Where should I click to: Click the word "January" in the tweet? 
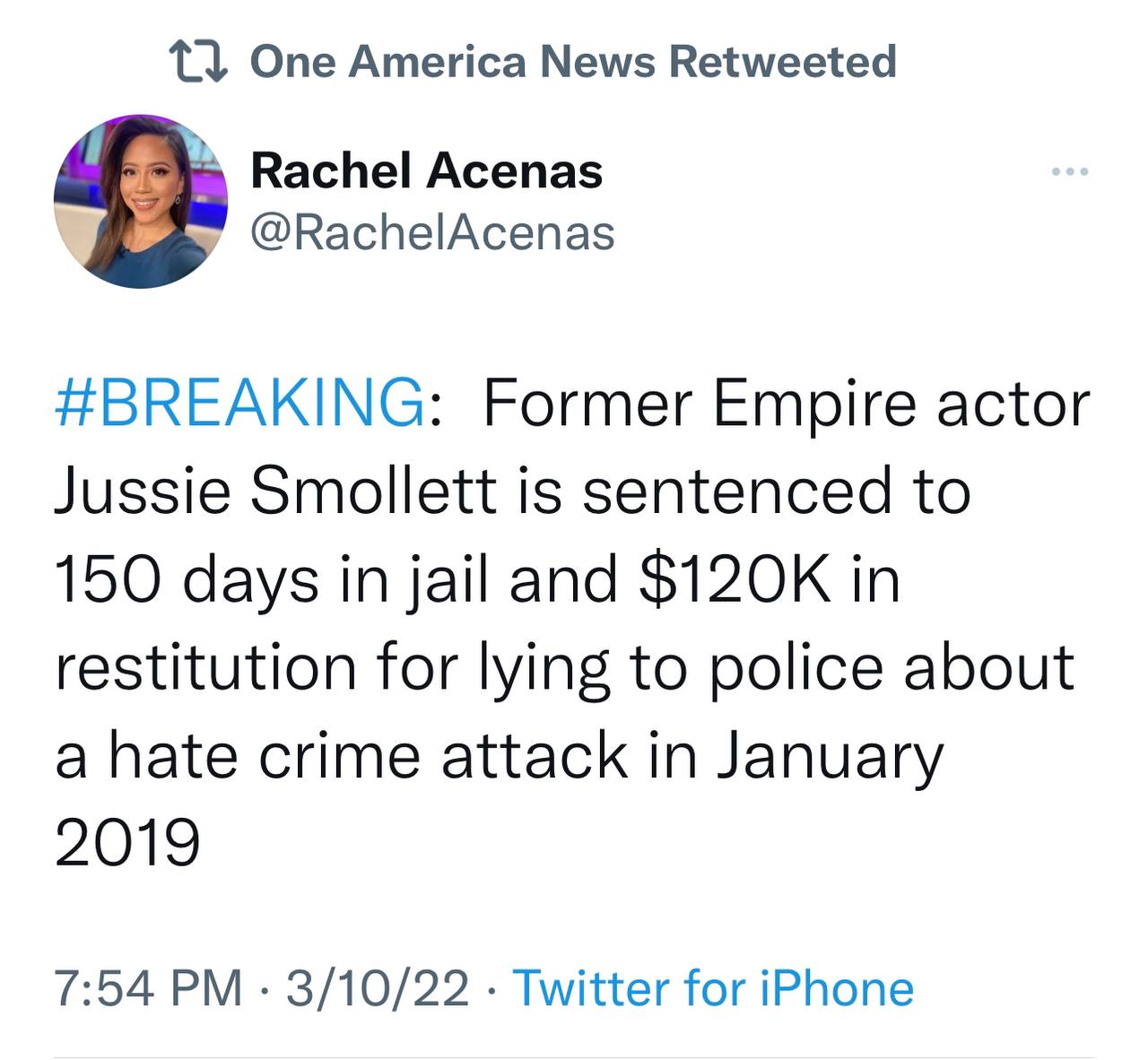pos(829,754)
